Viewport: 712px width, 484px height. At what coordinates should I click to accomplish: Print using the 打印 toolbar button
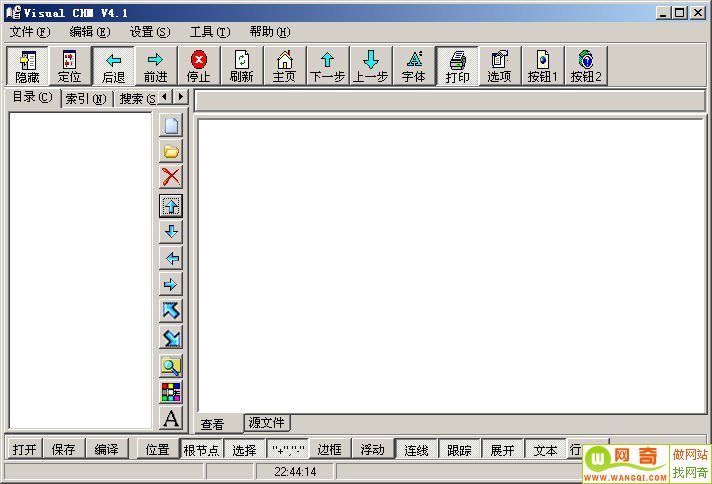coord(457,66)
